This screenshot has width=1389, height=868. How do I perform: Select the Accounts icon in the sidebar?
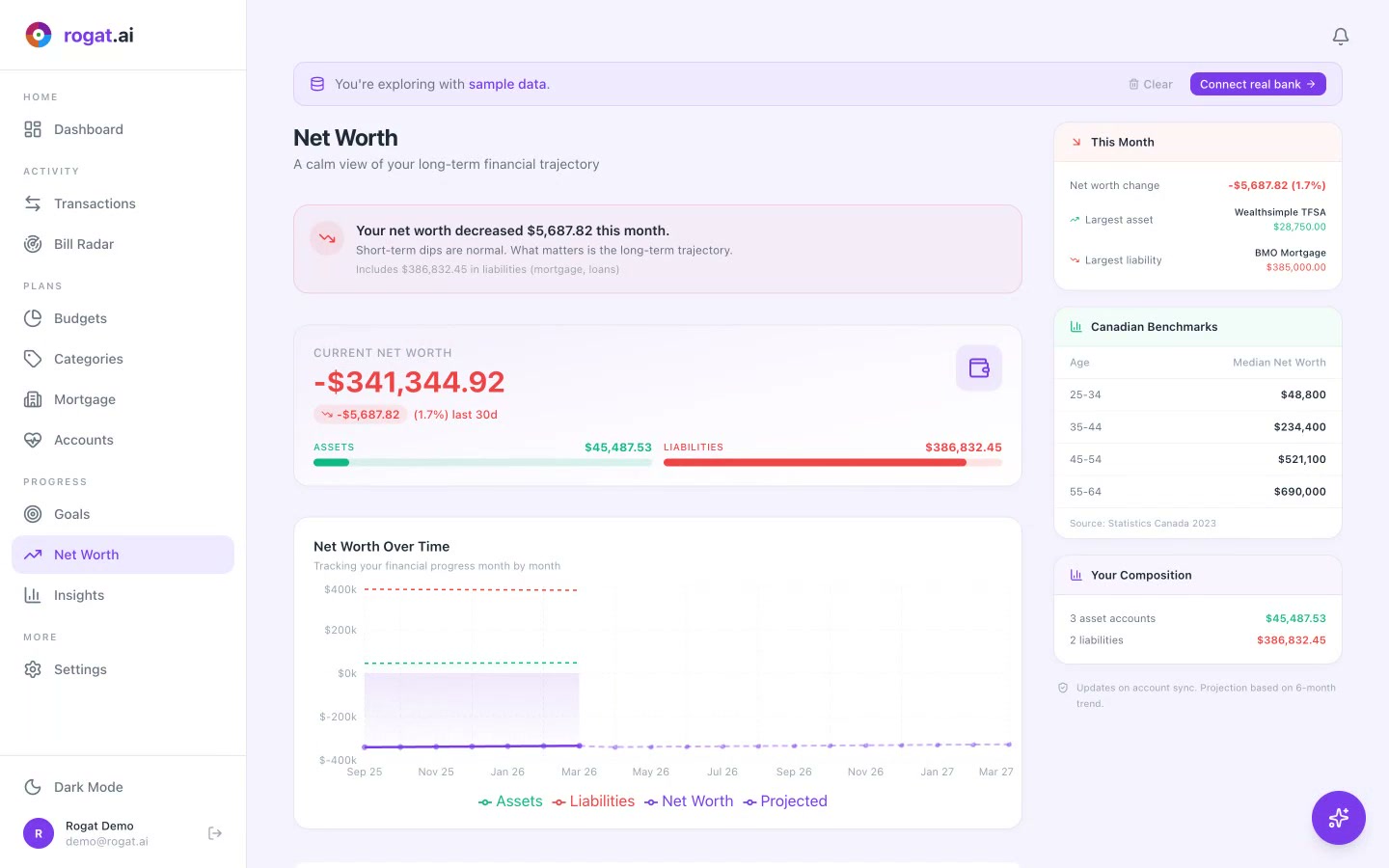[x=33, y=440]
